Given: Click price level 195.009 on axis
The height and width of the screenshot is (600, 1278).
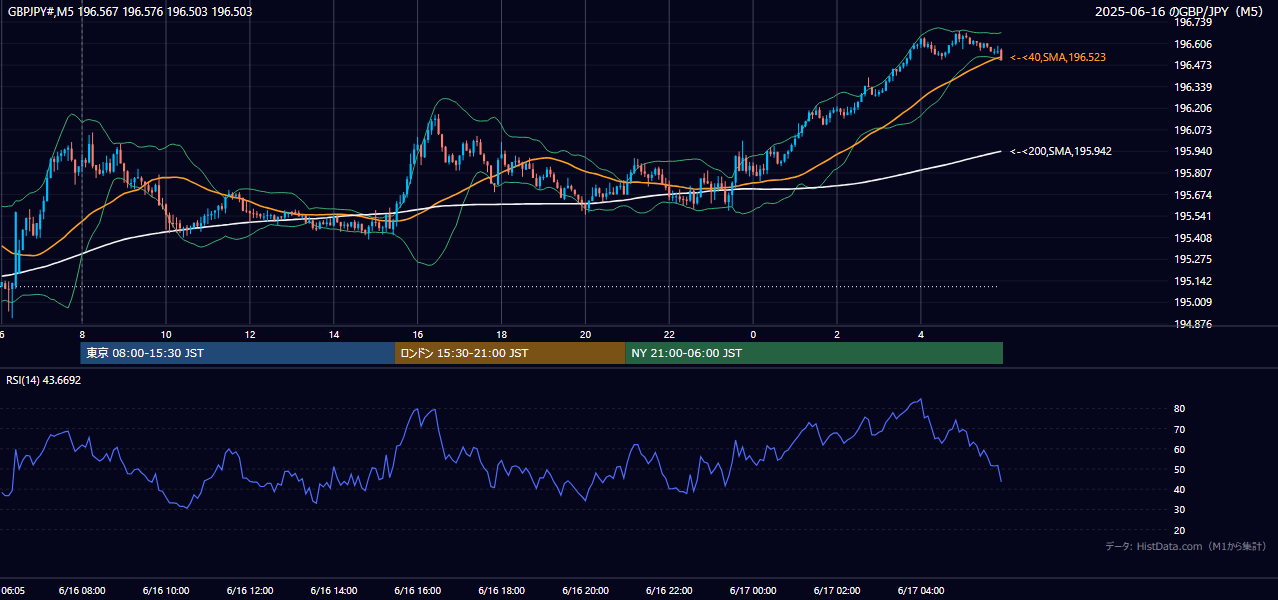Looking at the screenshot, I should point(1194,302).
